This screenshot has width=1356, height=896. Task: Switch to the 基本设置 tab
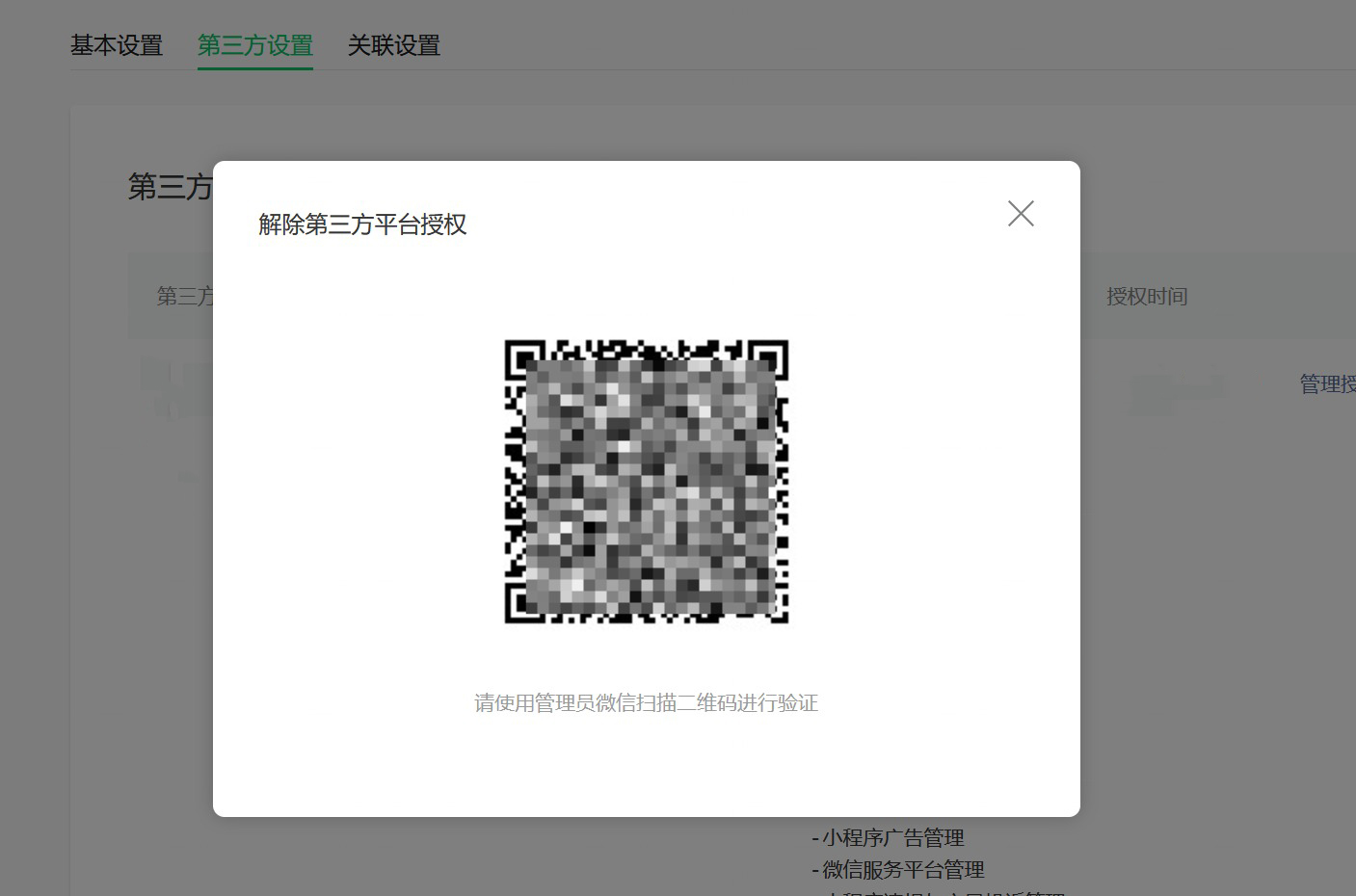click(117, 45)
